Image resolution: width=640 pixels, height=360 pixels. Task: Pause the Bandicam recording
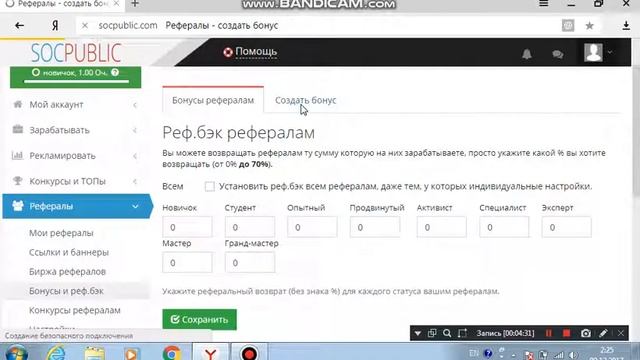pos(549,333)
